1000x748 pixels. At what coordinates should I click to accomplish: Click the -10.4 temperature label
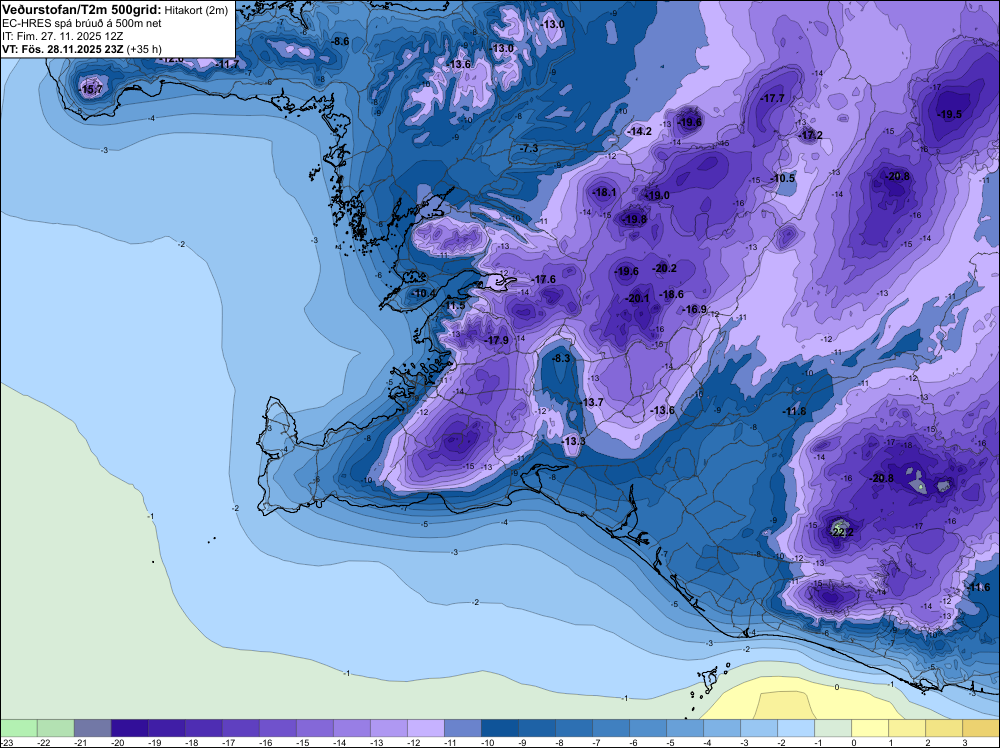pos(424,293)
